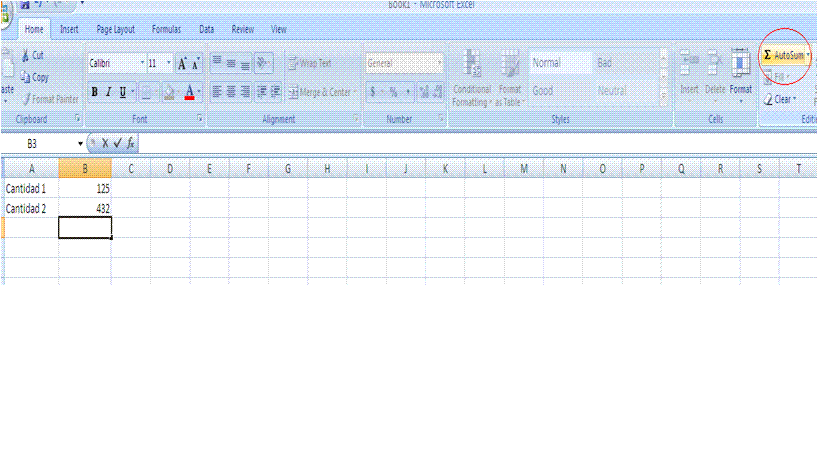The image size is (818, 450).
Task: Decrease font size with Shrink Font icon
Action: 195,64
